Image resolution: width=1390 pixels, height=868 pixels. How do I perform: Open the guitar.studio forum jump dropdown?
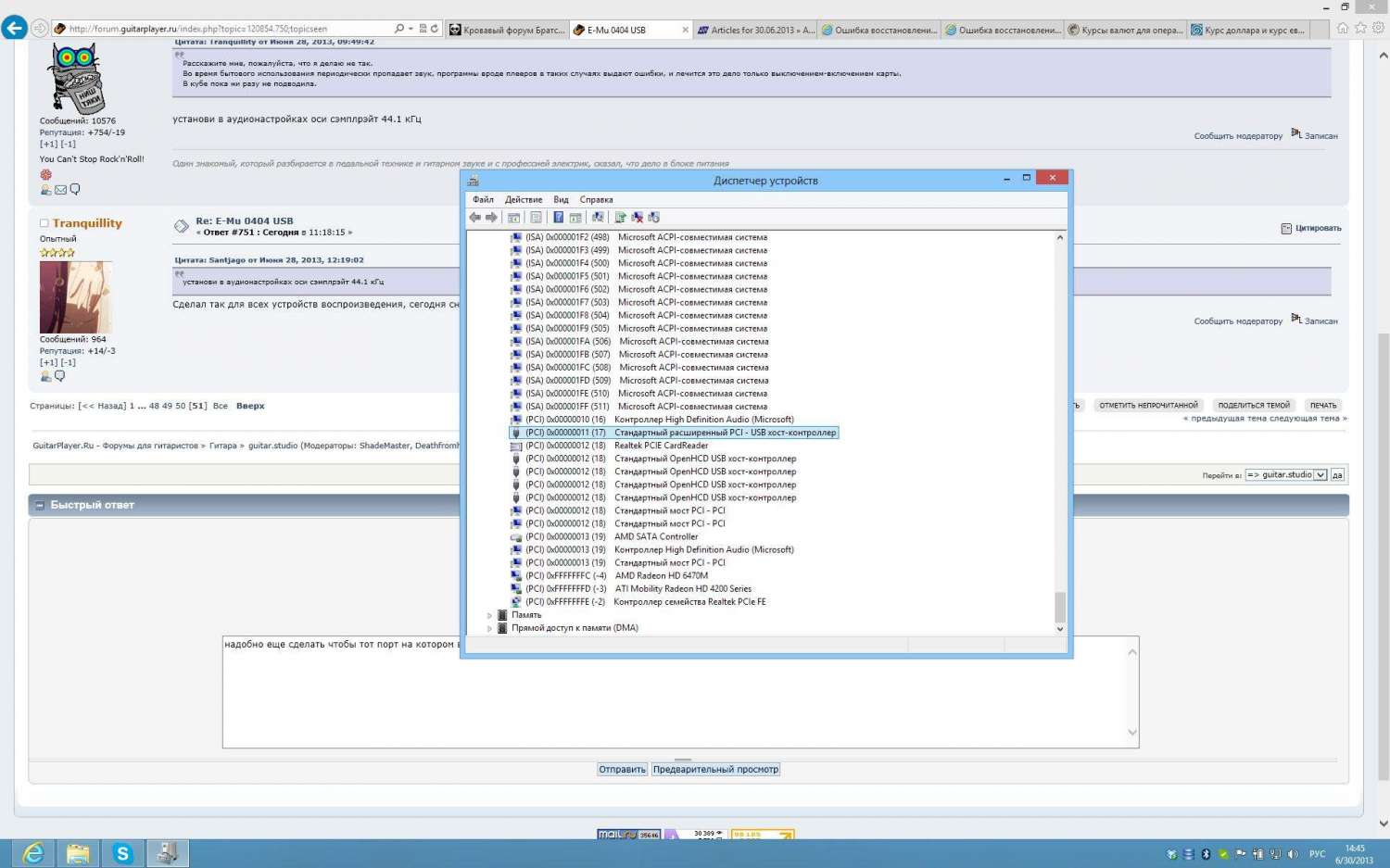[x=1320, y=475]
